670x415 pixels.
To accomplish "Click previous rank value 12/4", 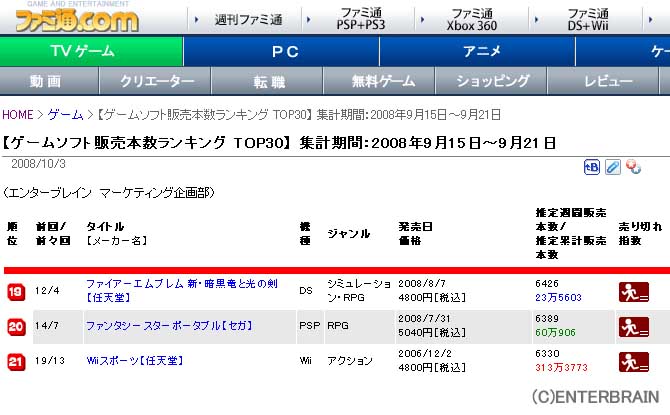I will (x=47, y=291).
